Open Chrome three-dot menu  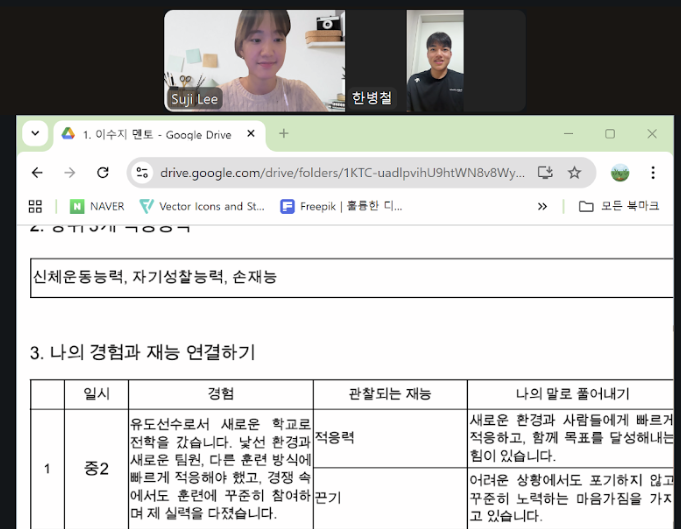(x=653, y=173)
